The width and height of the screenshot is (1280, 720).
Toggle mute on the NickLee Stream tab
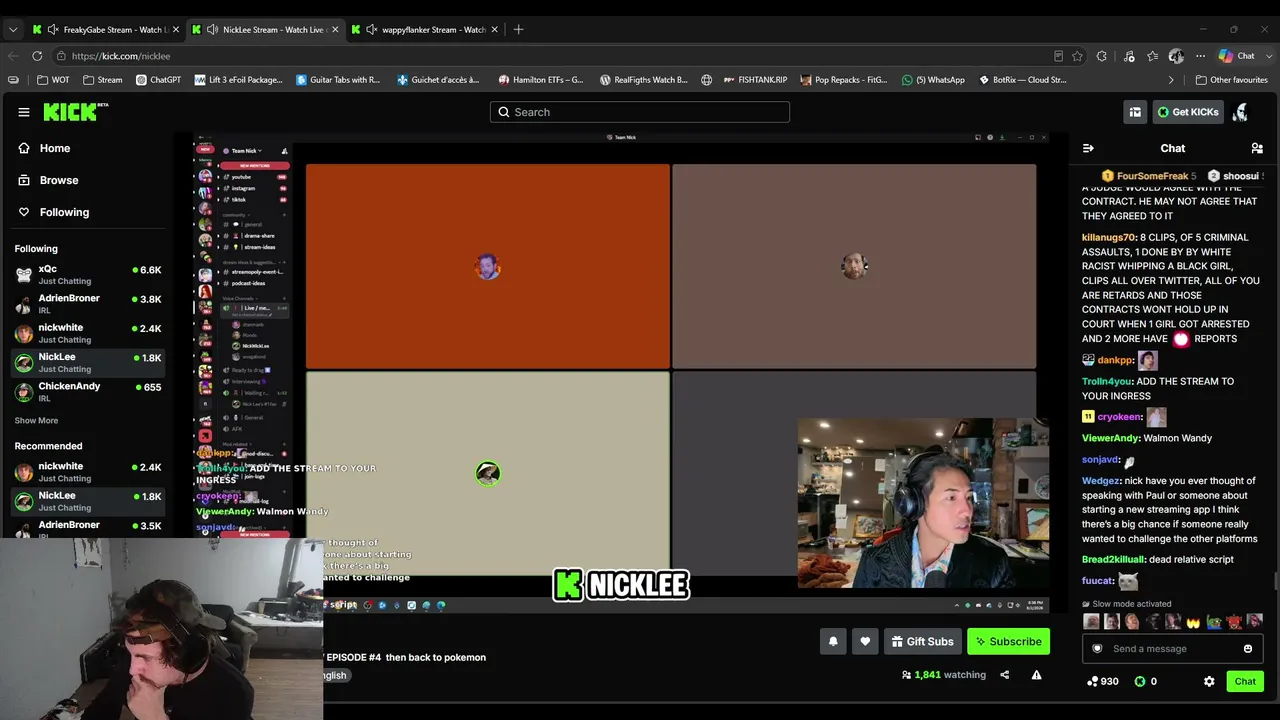point(212,29)
